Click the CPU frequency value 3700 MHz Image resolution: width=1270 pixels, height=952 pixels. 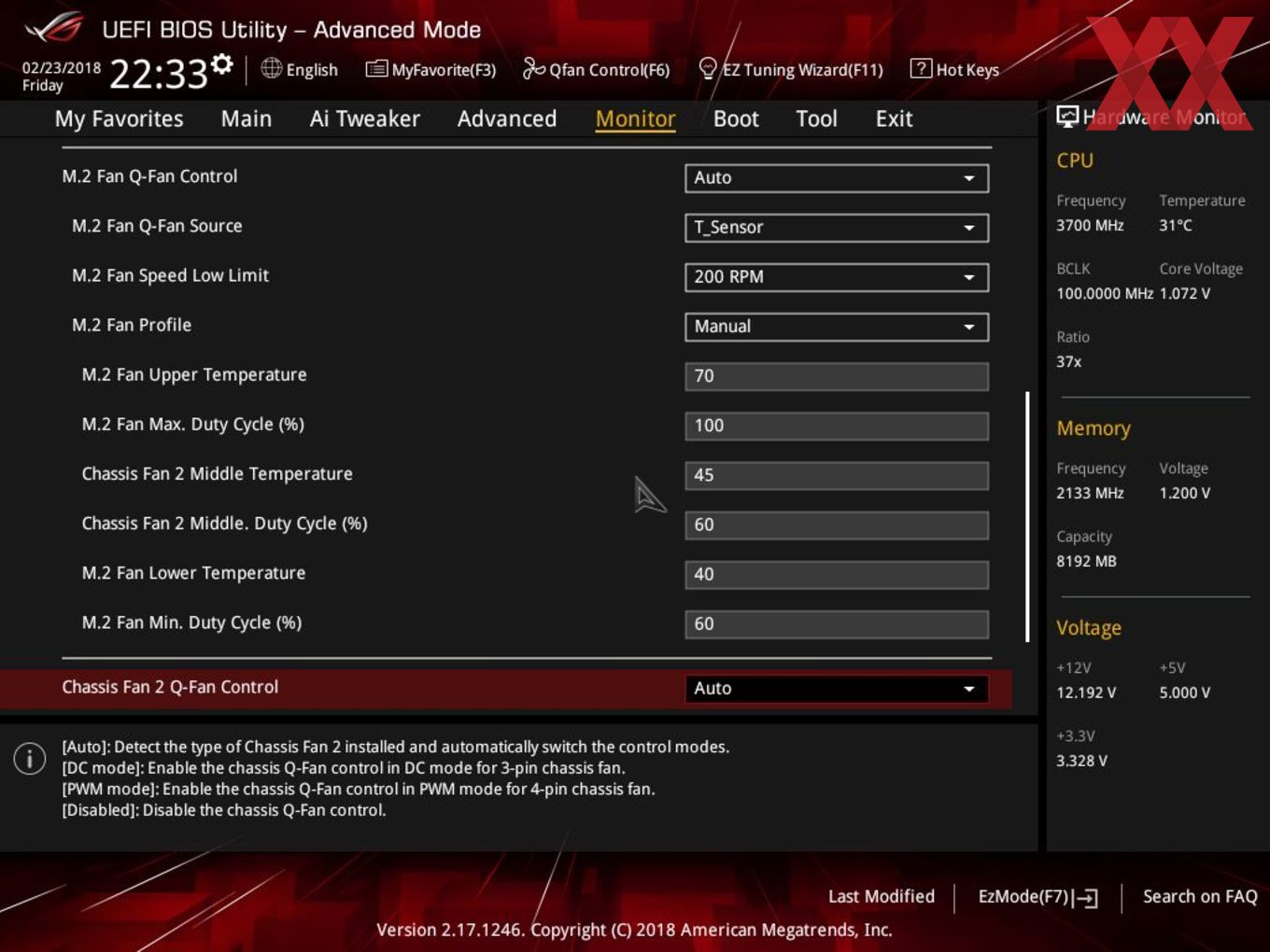click(1090, 225)
